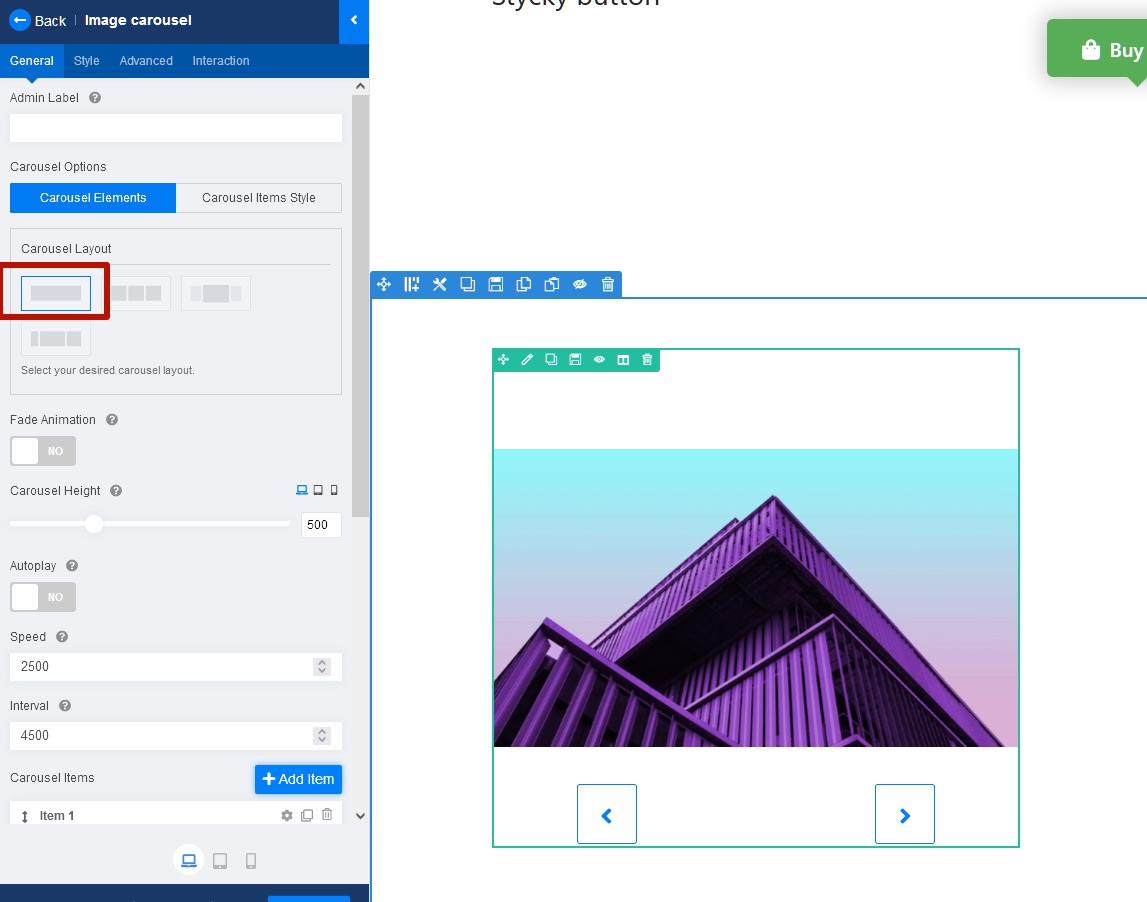Viewport: 1147px width, 902px height.
Task: Delete the row using blue trash icon
Action: [x=607, y=285]
